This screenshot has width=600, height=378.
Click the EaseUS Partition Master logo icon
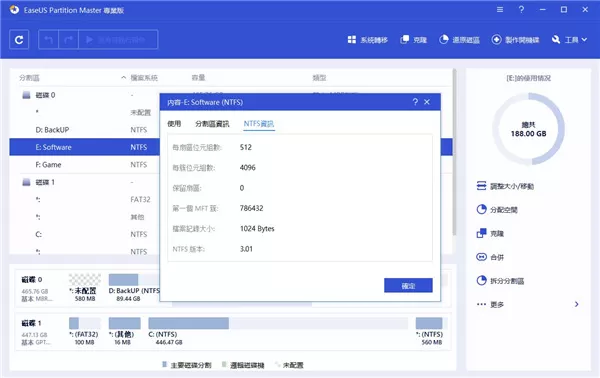(15, 10)
